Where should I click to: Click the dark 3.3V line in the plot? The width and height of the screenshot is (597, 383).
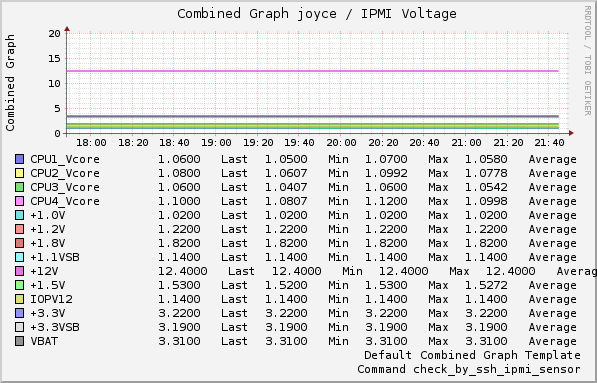click(x=312, y=116)
